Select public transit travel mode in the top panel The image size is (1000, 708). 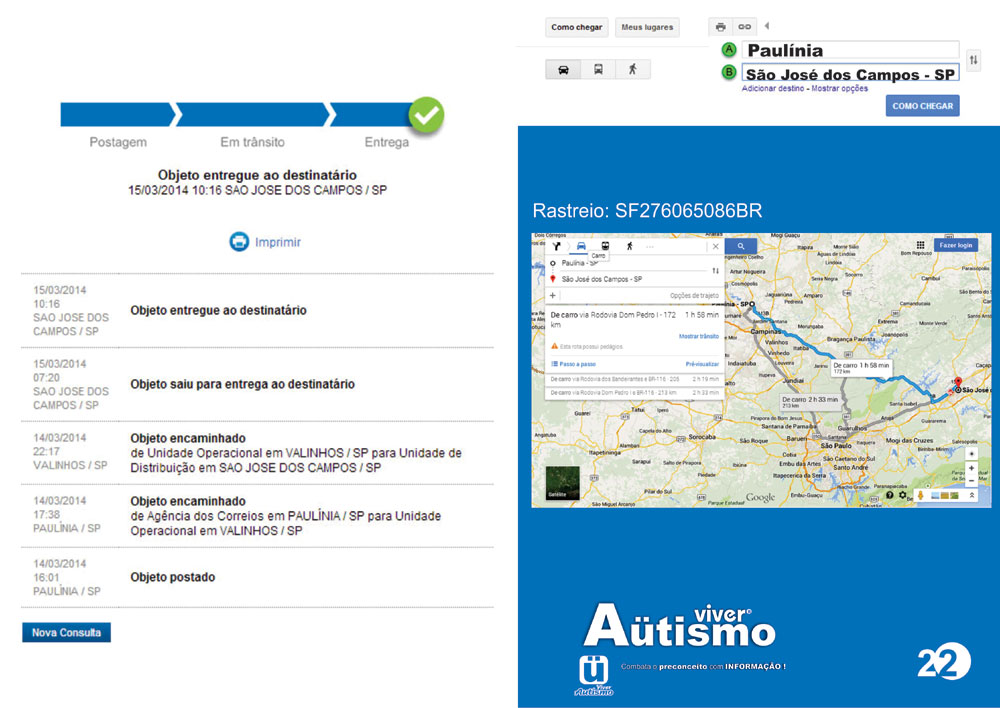coord(598,69)
